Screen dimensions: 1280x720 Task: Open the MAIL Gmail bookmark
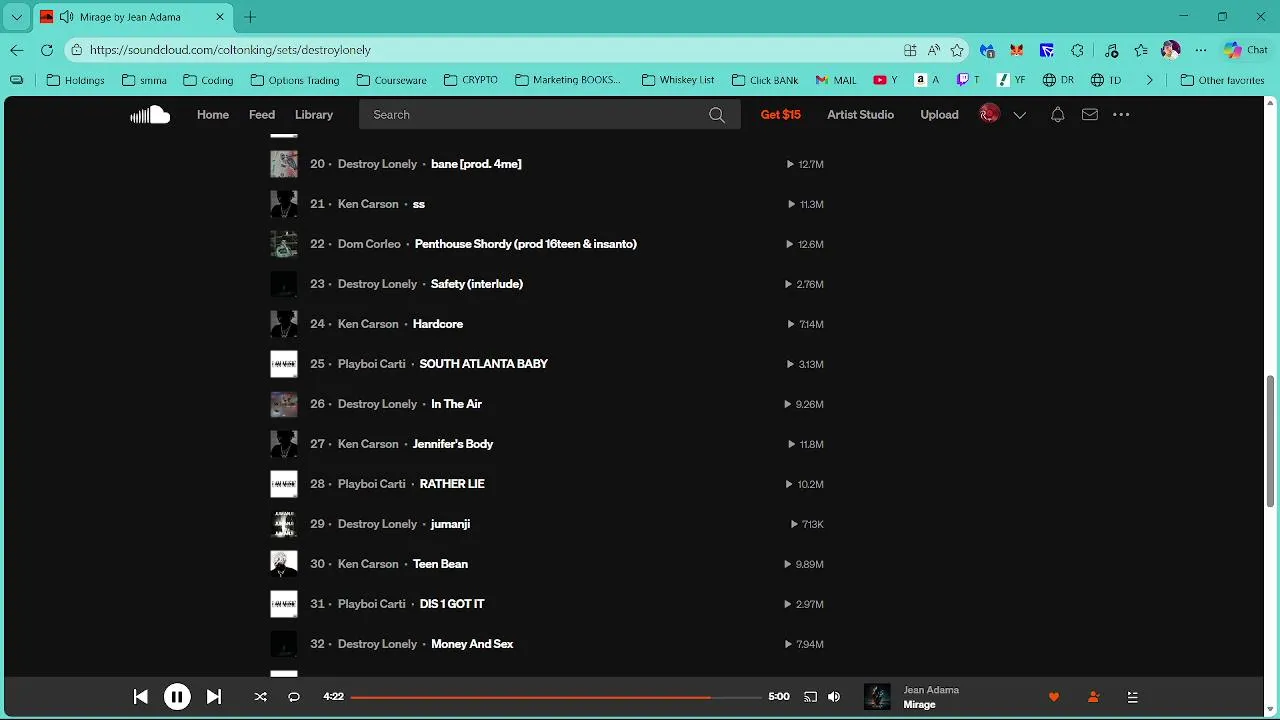pyautogui.click(x=837, y=80)
